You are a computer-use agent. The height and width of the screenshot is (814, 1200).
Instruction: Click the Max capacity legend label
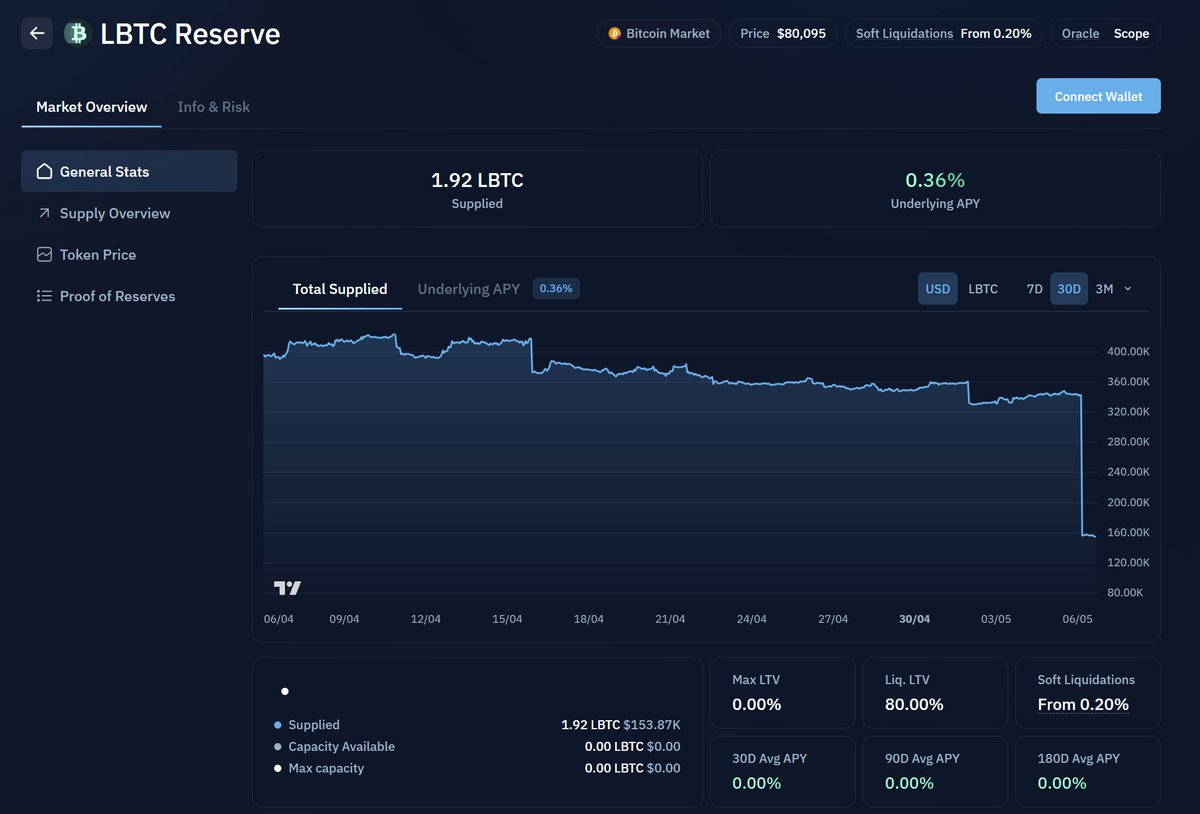(326, 769)
